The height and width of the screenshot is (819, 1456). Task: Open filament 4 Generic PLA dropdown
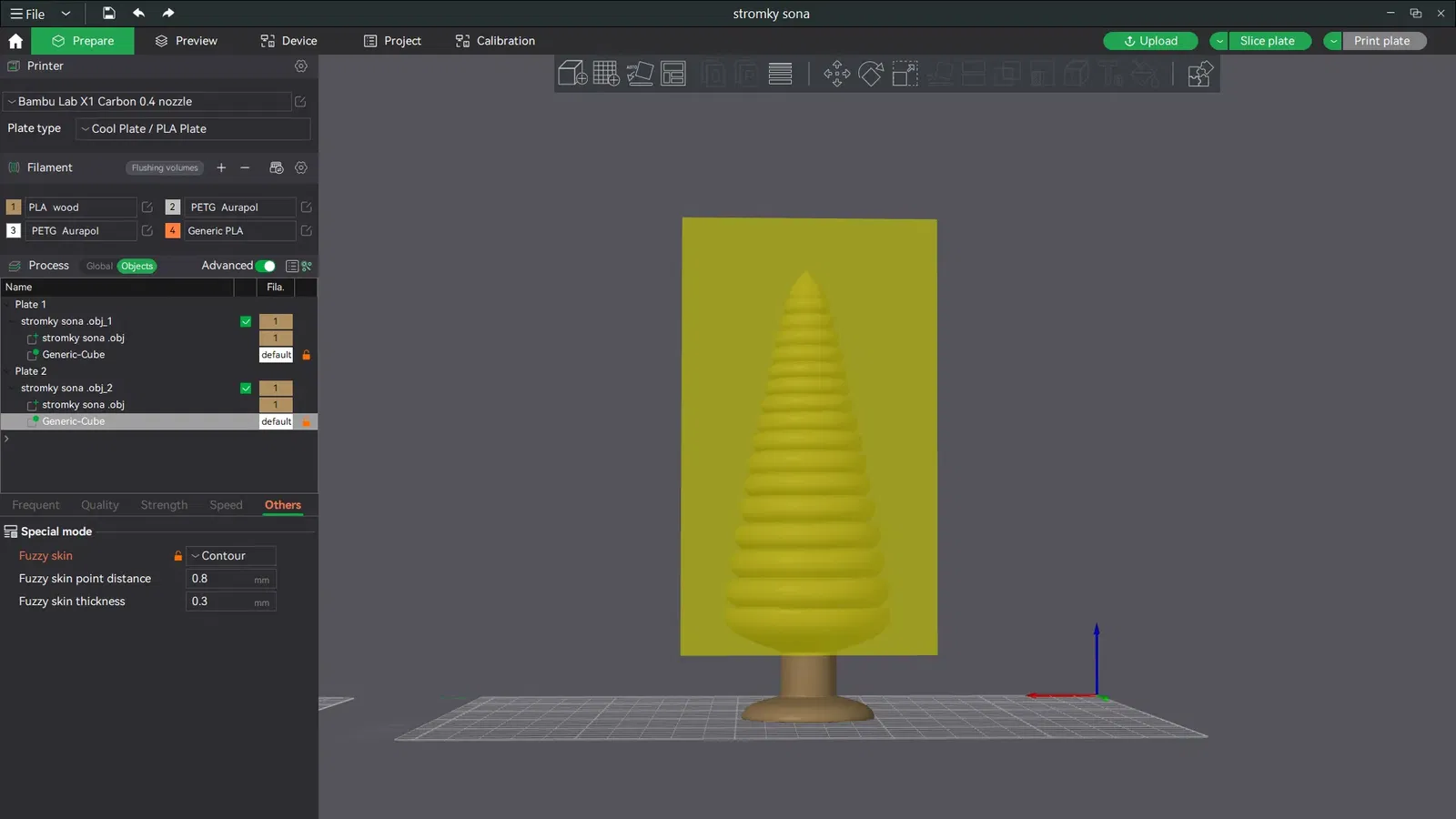(x=239, y=231)
